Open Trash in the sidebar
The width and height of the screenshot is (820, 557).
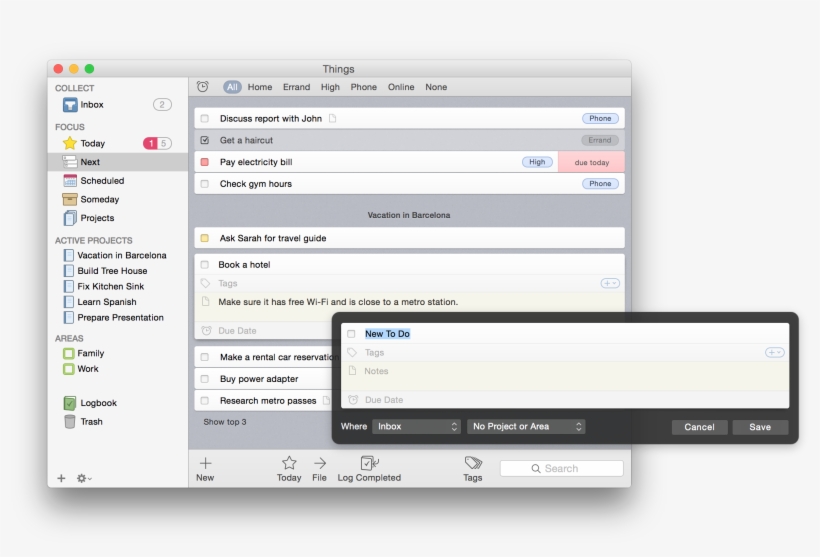91,422
